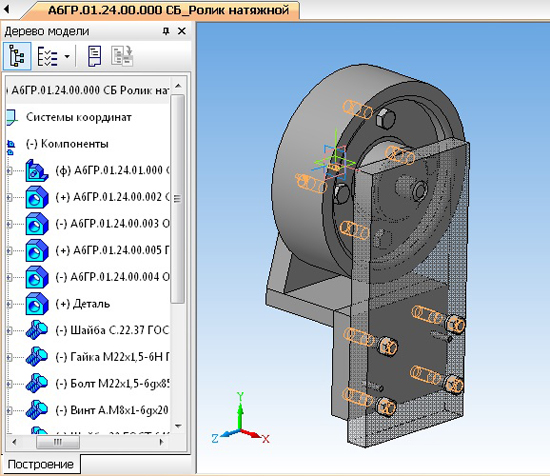This screenshot has height=476, width=550.
Task: Click the tree's vertical scroll down arrow
Action: tap(178, 426)
